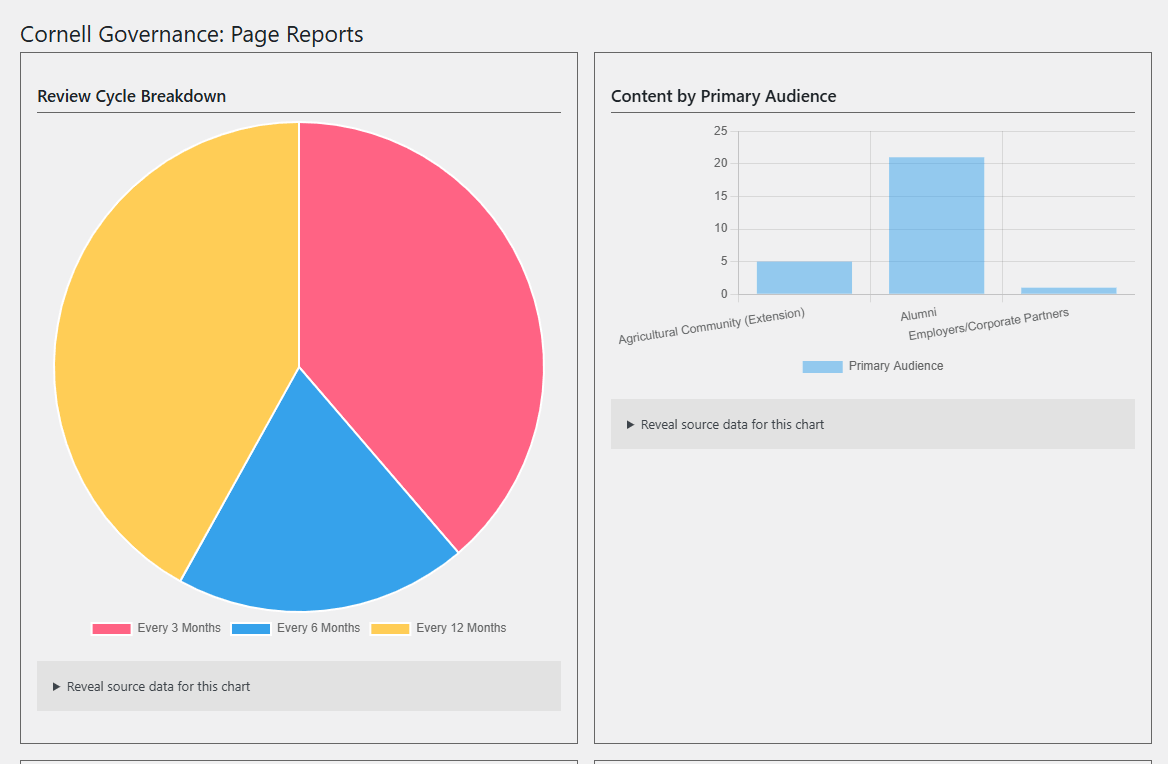Click the 25 value on the y-axis
The image size is (1168, 764).
point(720,131)
